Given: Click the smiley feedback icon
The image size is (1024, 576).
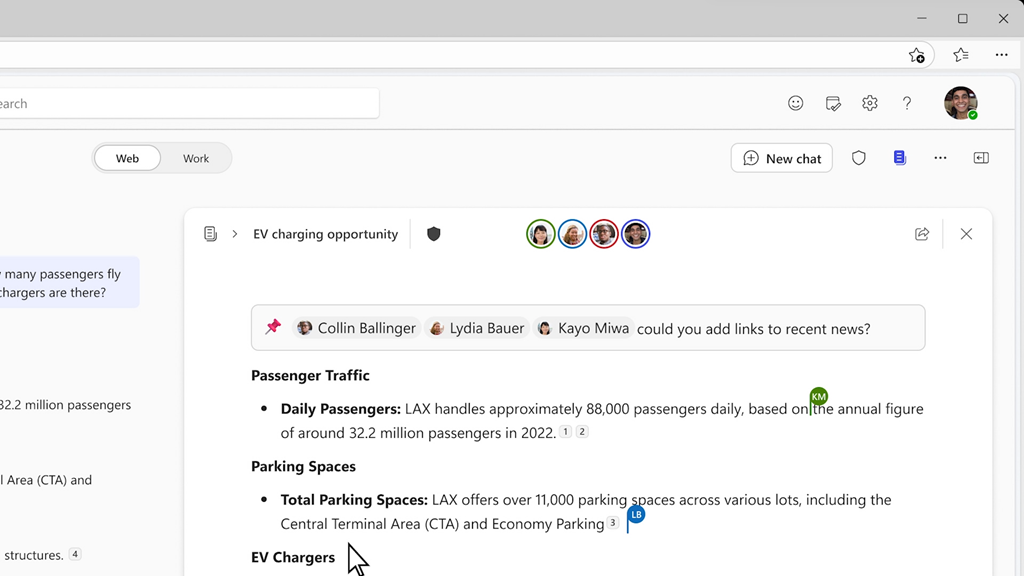Looking at the screenshot, I should (796, 103).
